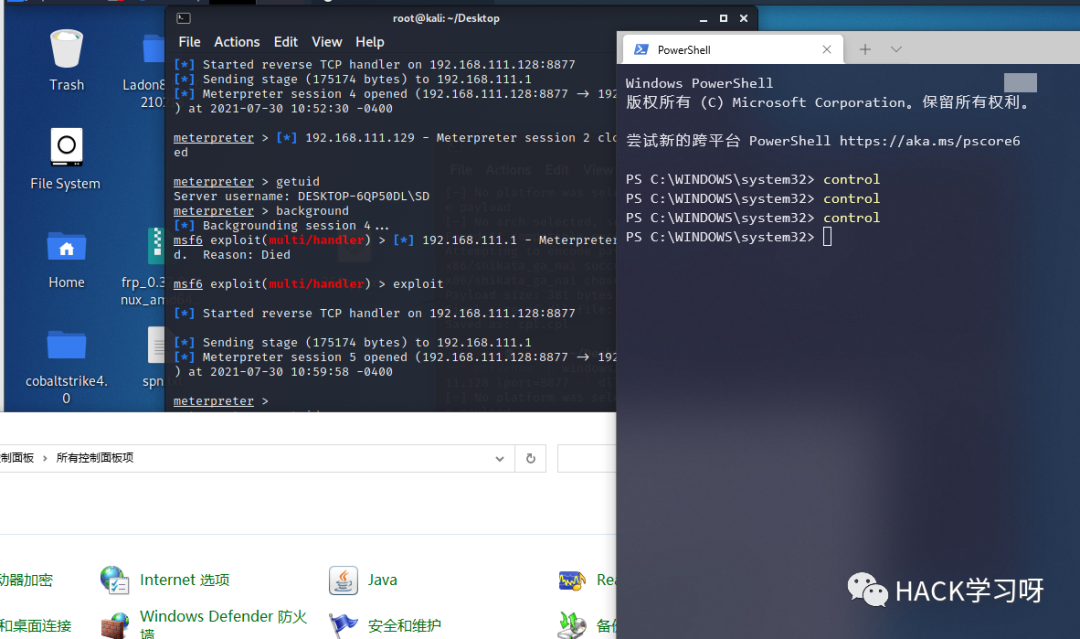The width and height of the screenshot is (1080, 639).
Task: Click the first 'control' command in PowerShell
Action: (x=851, y=179)
